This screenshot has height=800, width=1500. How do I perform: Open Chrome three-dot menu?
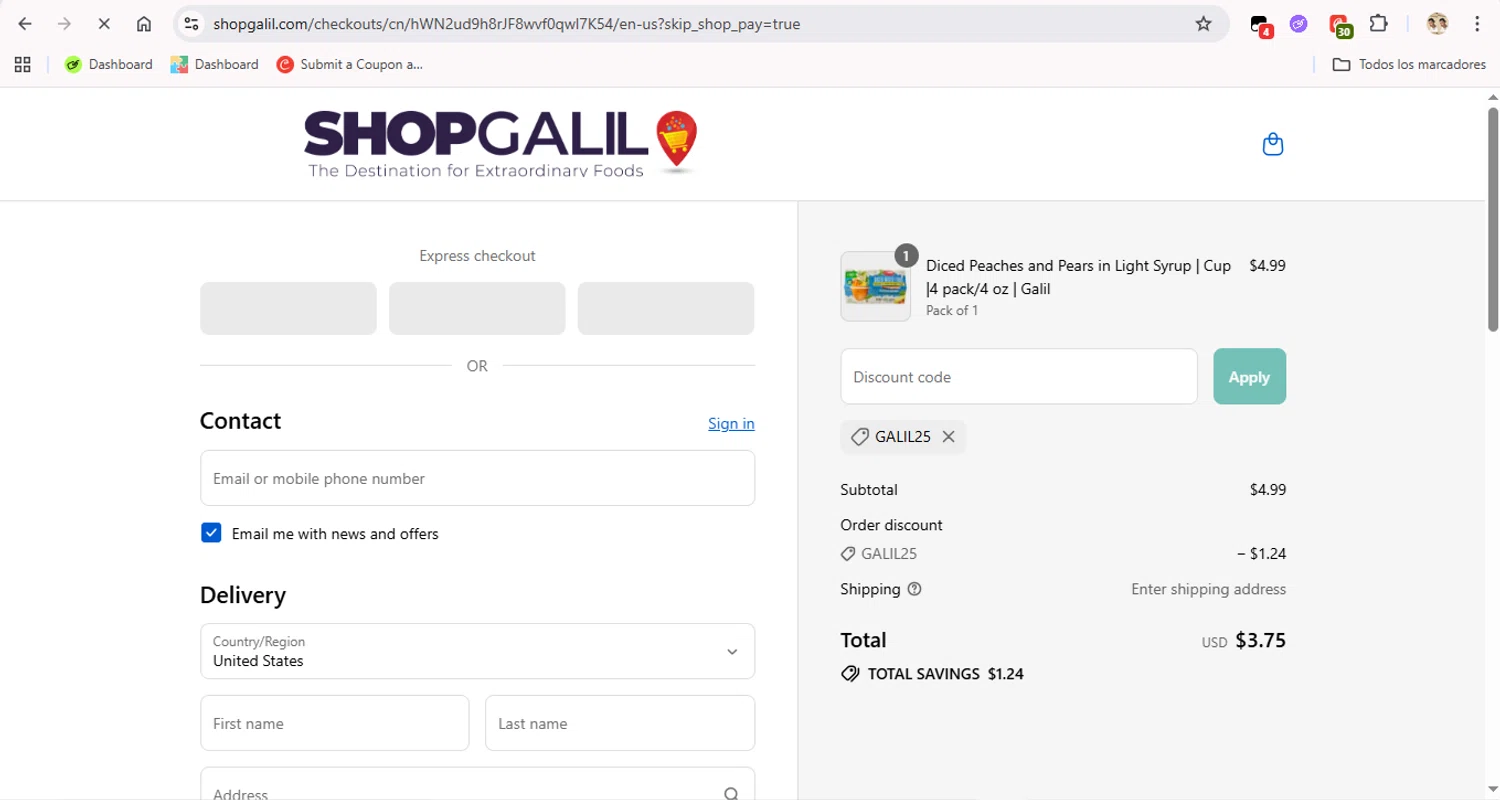1477,24
